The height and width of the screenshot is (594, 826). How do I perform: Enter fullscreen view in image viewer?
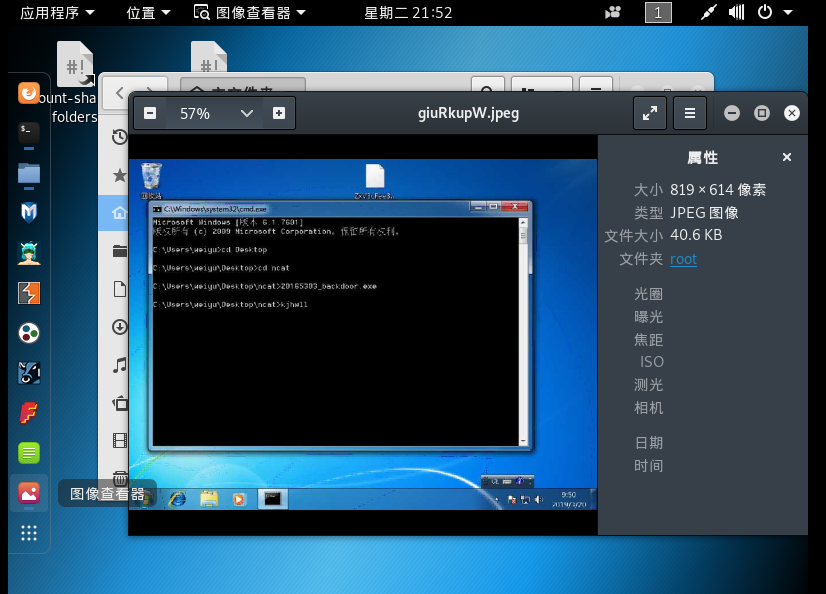click(650, 113)
